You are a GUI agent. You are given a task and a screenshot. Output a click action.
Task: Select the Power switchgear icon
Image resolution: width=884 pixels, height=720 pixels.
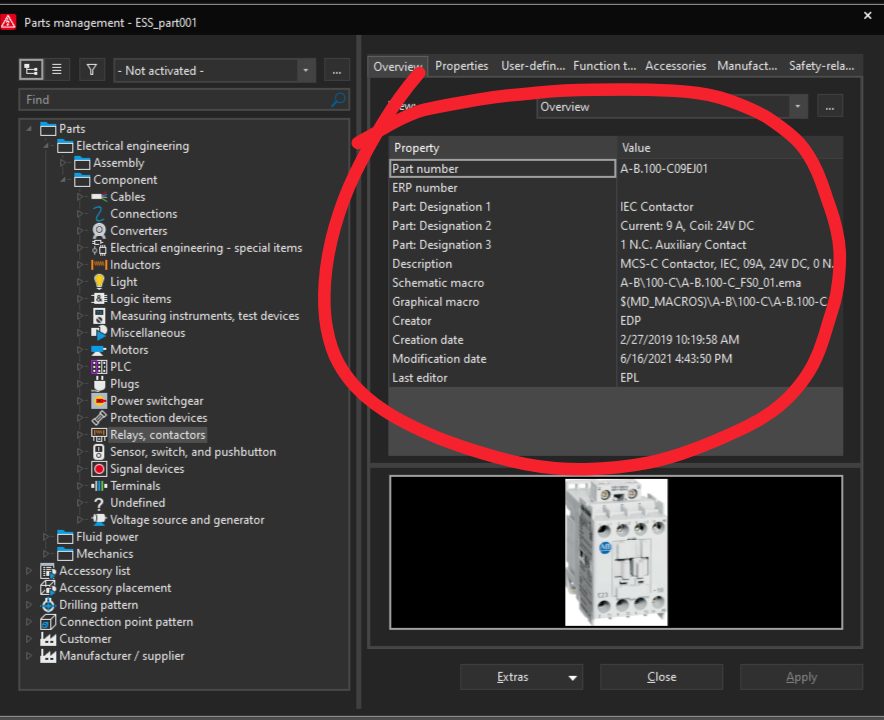[99, 401]
